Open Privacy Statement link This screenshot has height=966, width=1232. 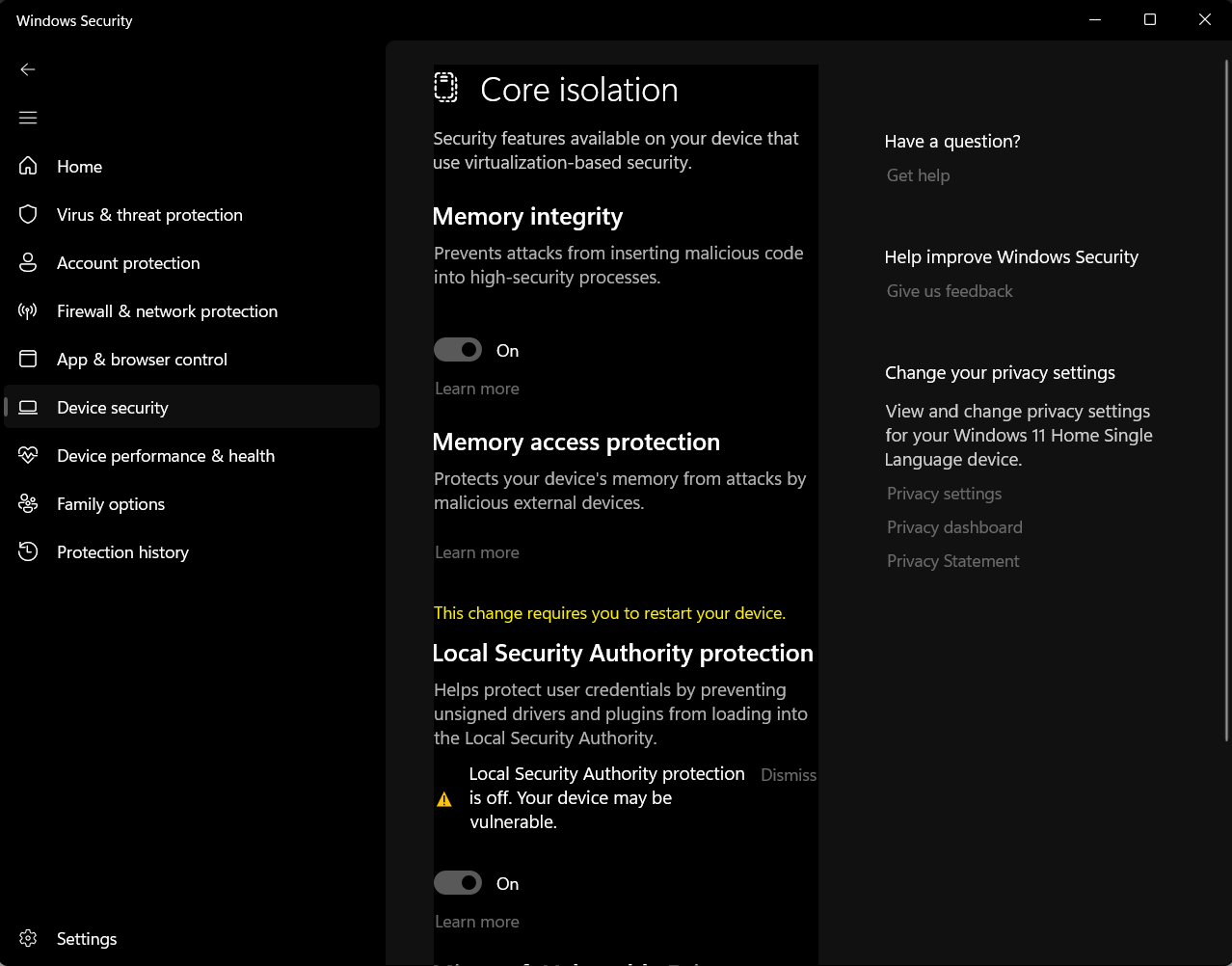952,561
